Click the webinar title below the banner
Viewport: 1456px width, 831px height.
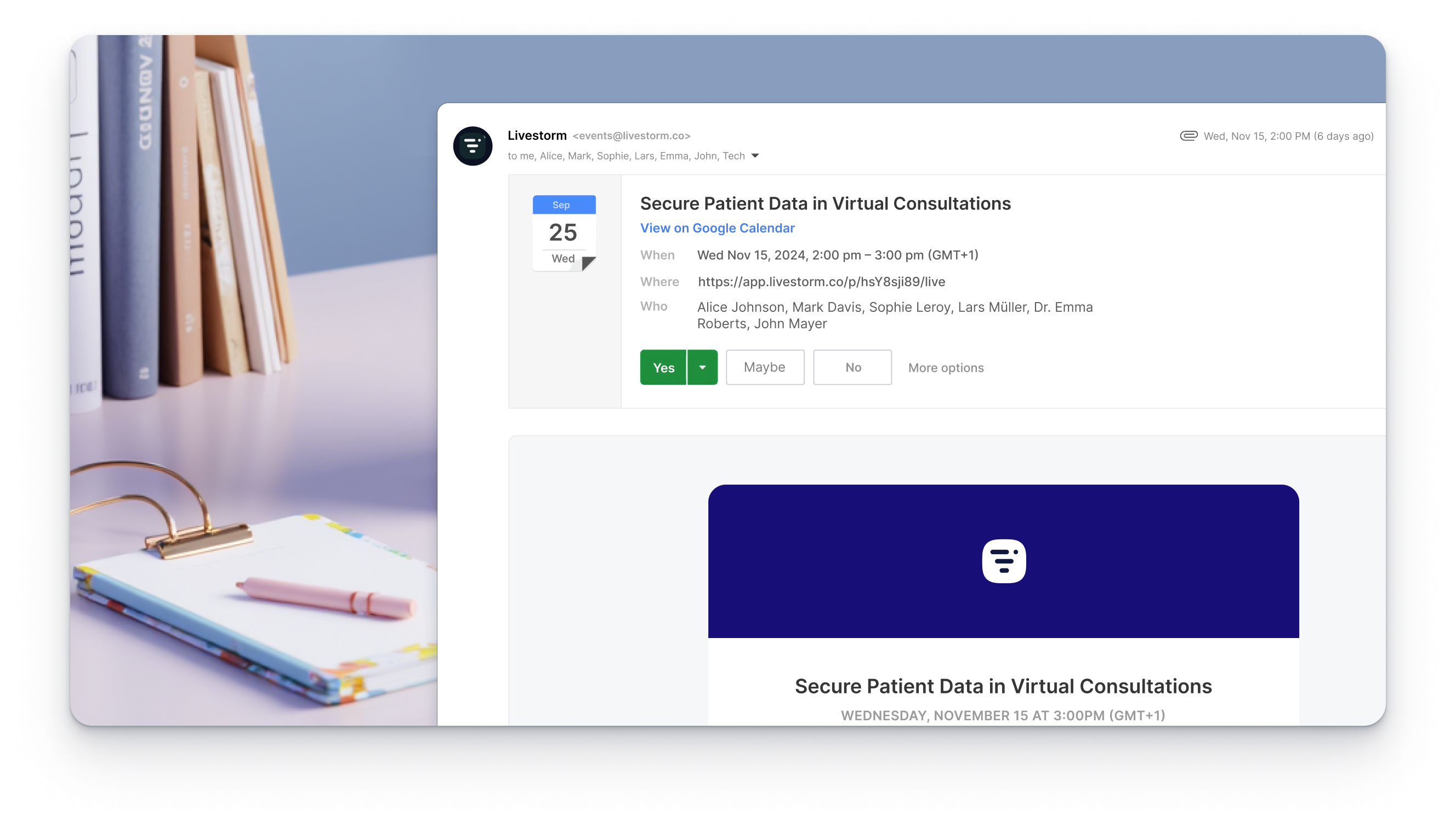(x=1003, y=686)
